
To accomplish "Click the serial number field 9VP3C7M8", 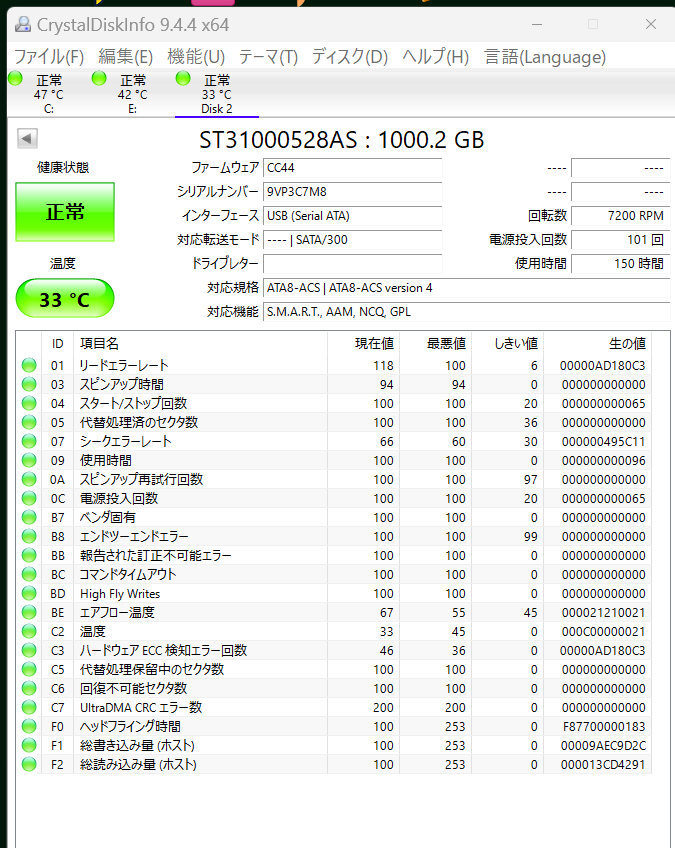I will pyautogui.click(x=353, y=191).
